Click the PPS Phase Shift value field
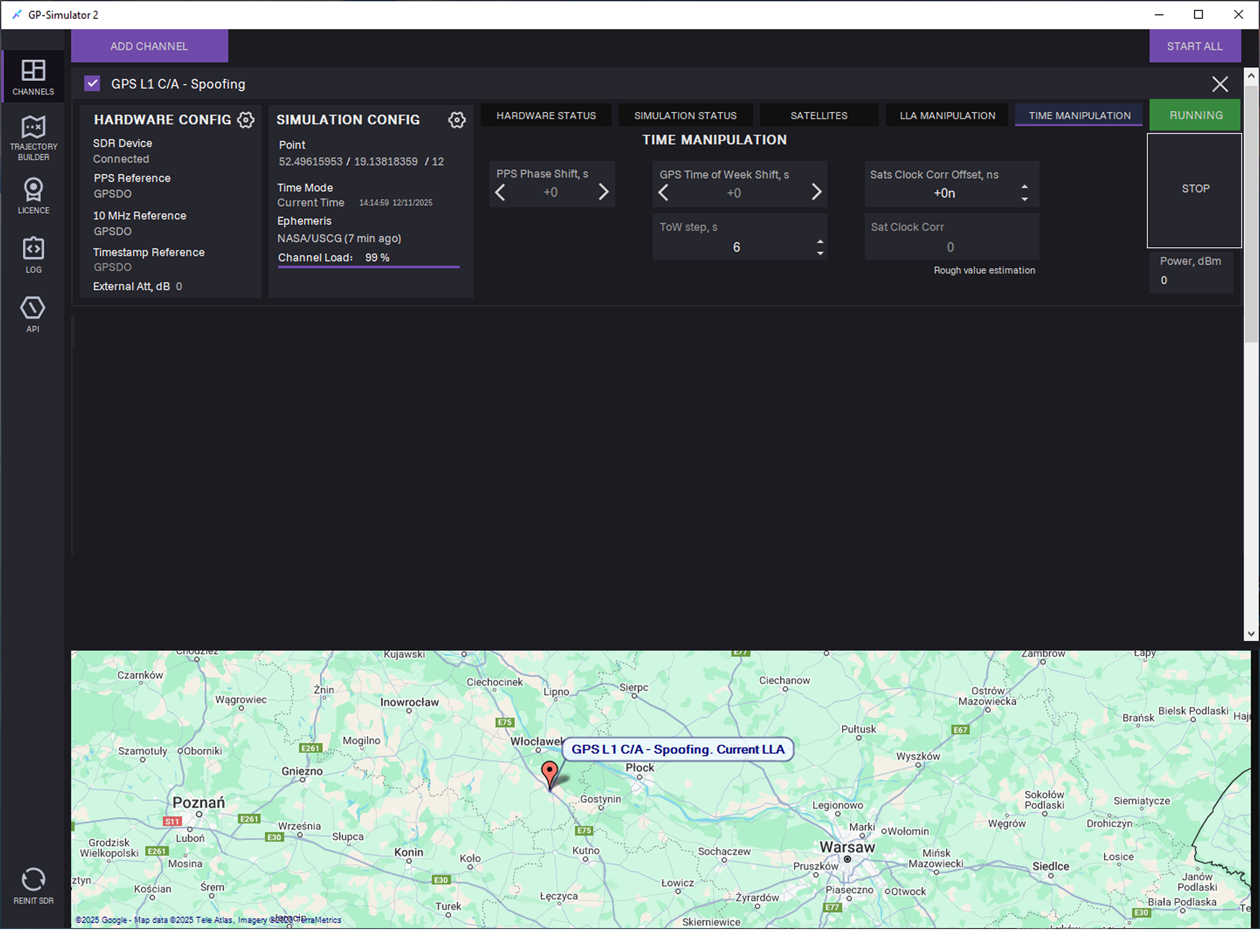1260x932 pixels. 551,193
